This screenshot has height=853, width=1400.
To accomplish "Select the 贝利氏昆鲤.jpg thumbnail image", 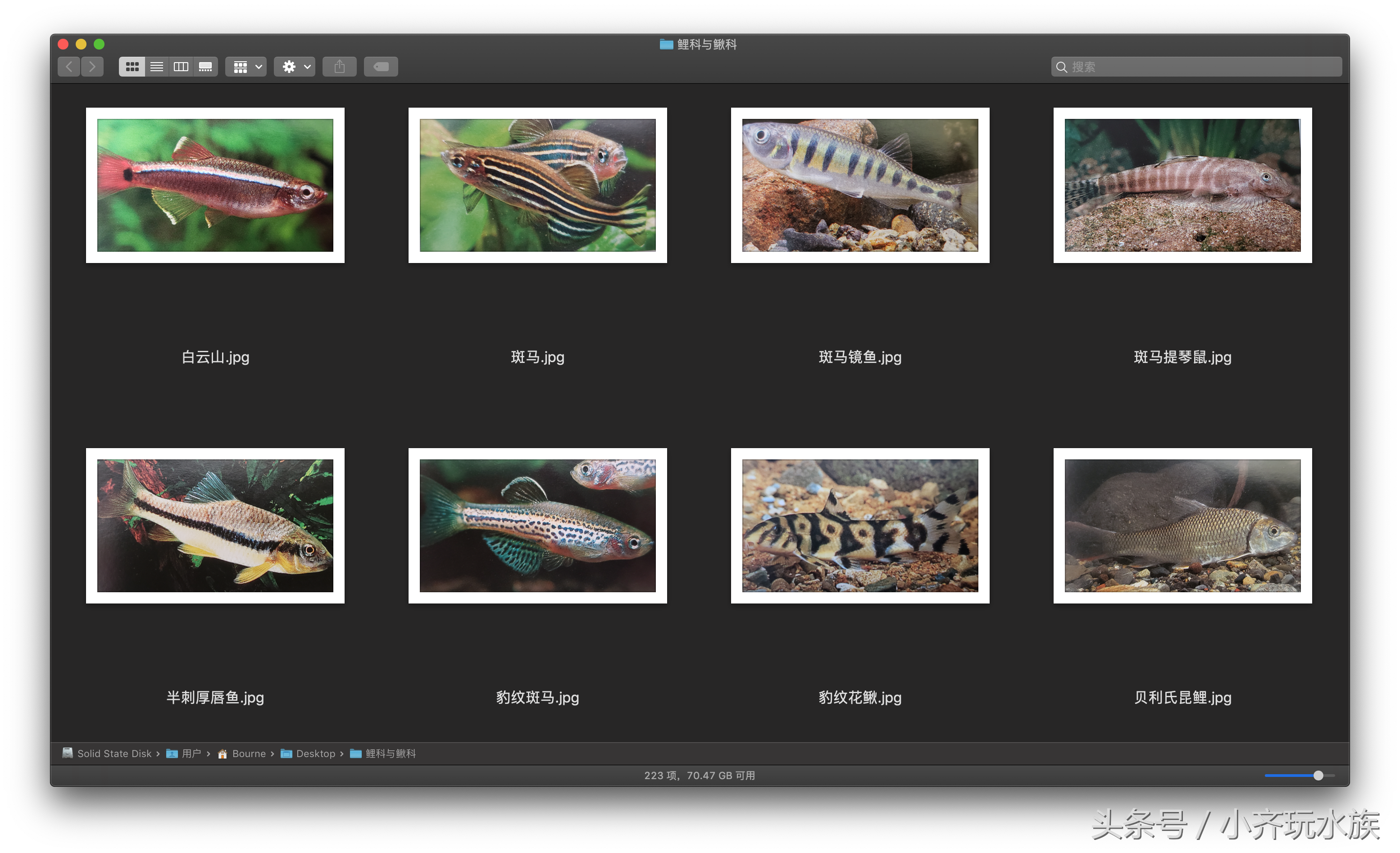I will 1183,526.
